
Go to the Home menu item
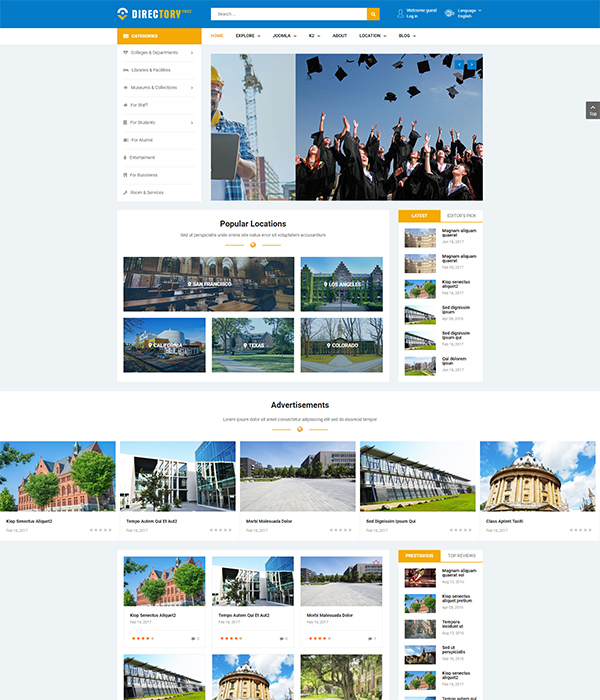[x=217, y=36]
